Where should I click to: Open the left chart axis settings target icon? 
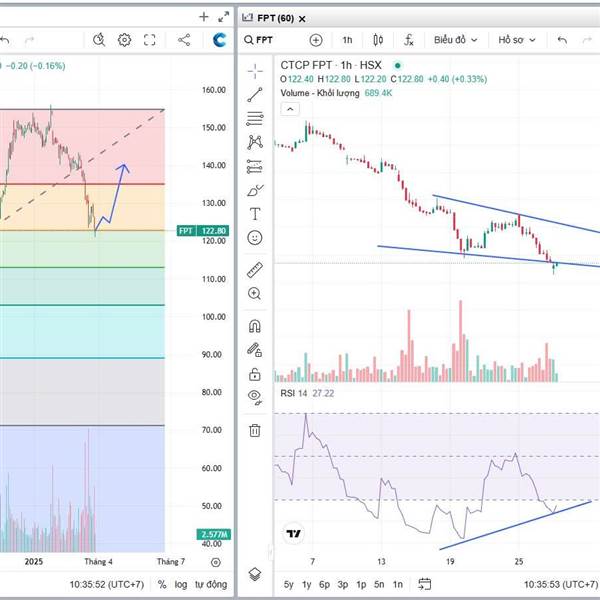tap(216, 562)
